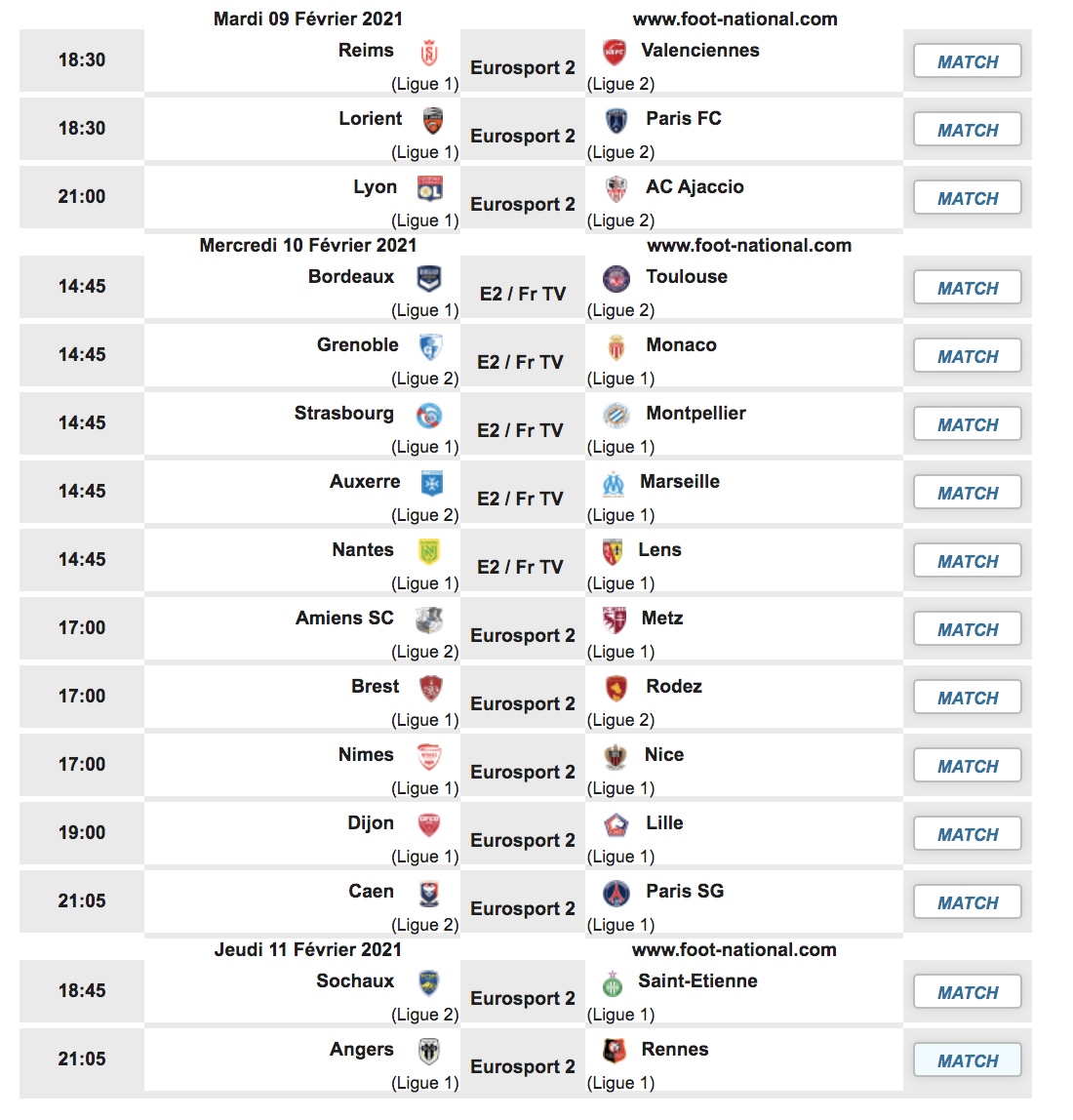Click the Sochaux team name
This screenshot has width=1073, height=1120.
point(355,980)
